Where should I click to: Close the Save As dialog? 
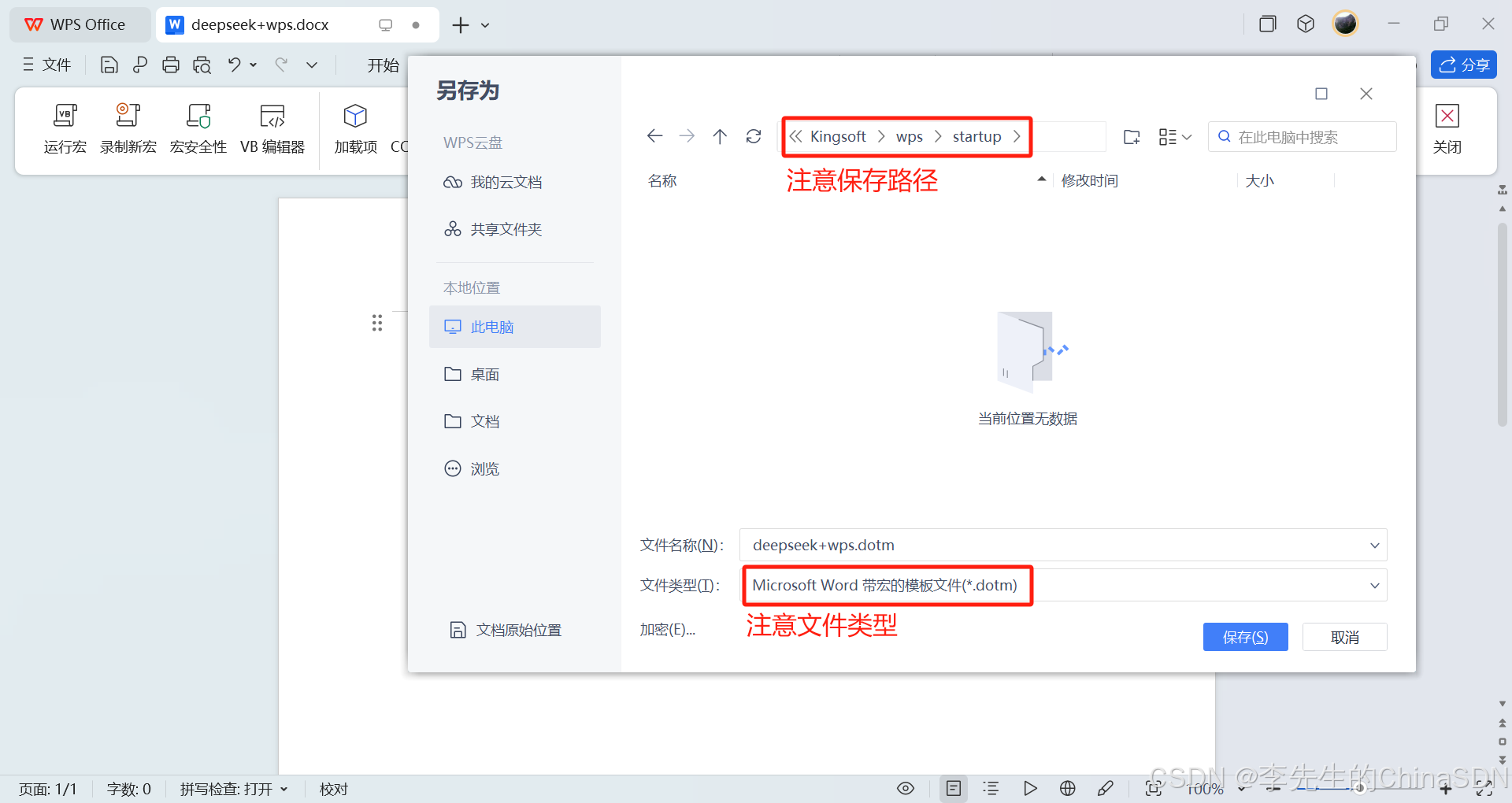(1366, 94)
